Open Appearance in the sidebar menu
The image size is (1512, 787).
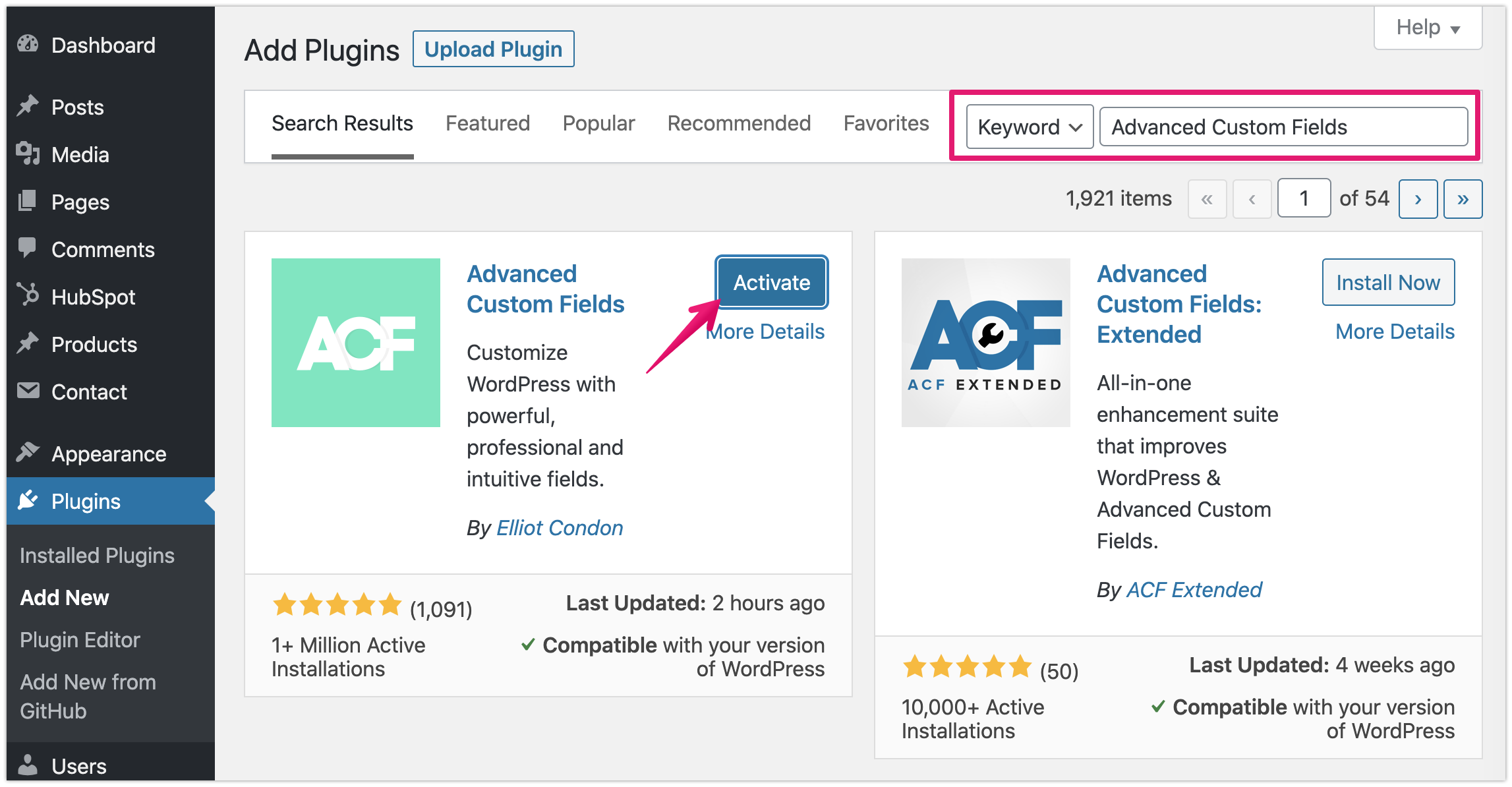click(111, 453)
